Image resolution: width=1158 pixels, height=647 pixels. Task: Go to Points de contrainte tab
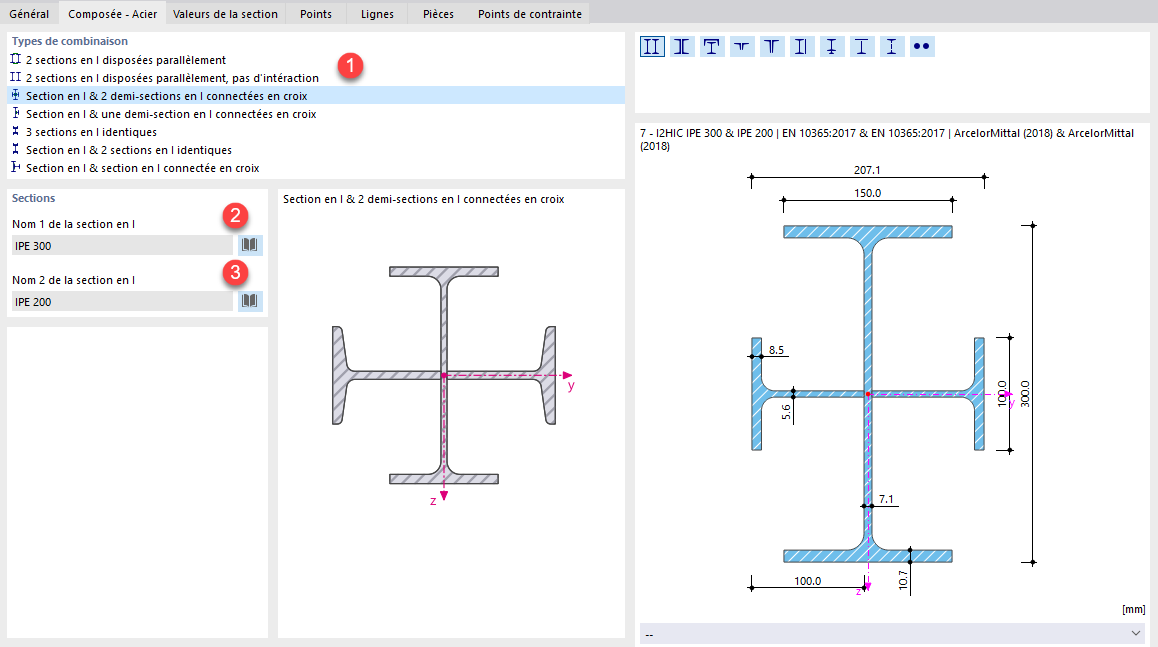530,13
